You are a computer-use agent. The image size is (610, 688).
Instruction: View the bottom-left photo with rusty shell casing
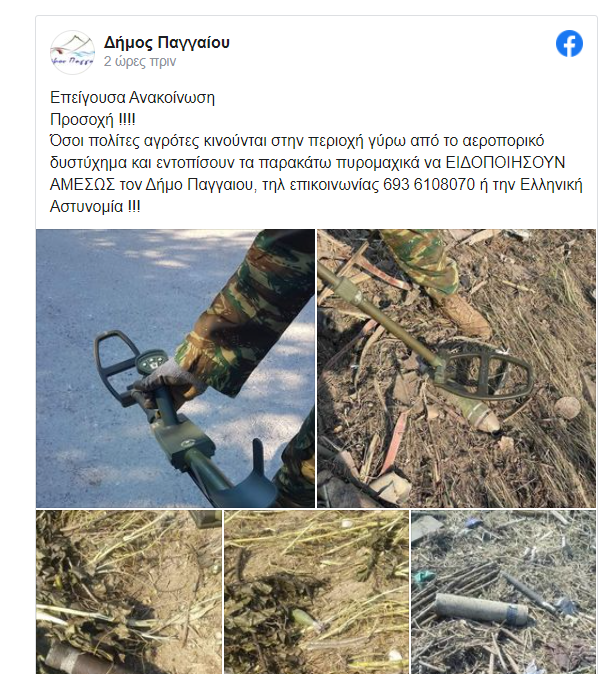click(129, 591)
